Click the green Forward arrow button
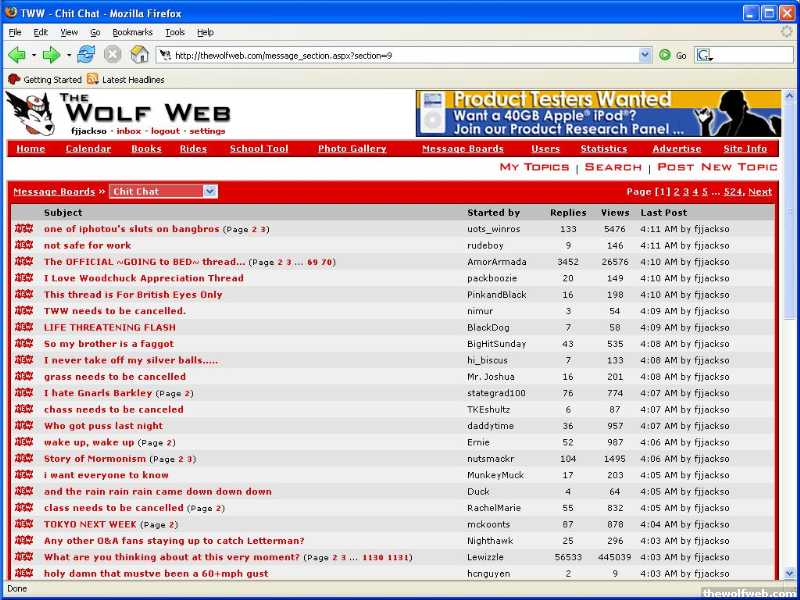 tap(51, 55)
